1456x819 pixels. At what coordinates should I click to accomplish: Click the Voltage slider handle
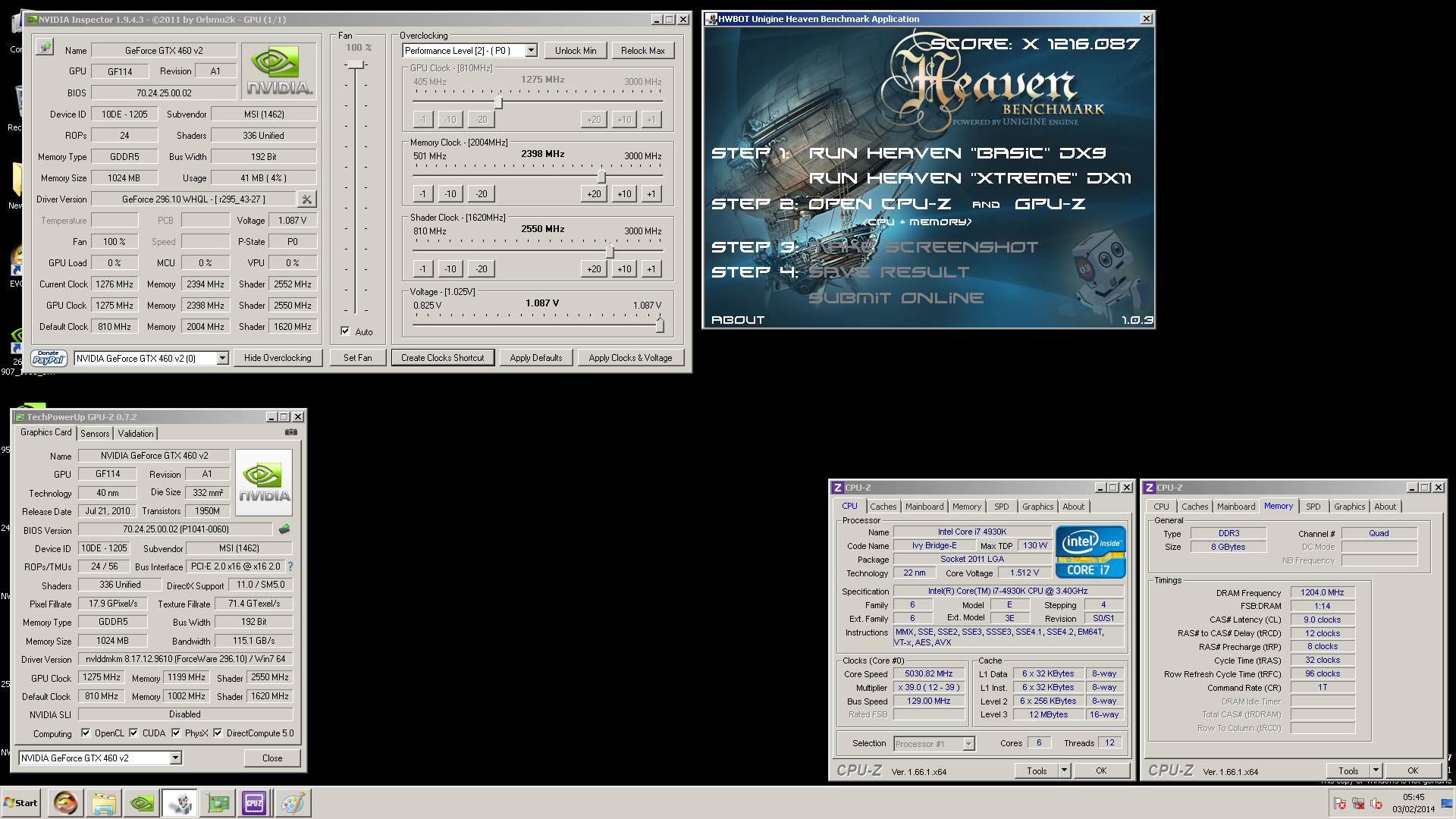[x=660, y=325]
